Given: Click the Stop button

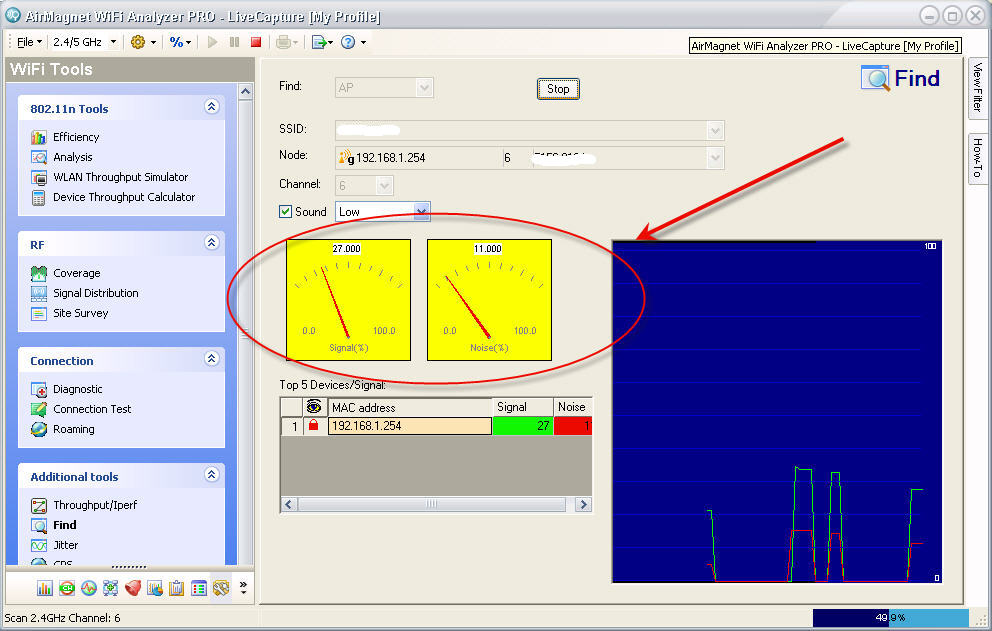Looking at the screenshot, I should tap(558, 89).
